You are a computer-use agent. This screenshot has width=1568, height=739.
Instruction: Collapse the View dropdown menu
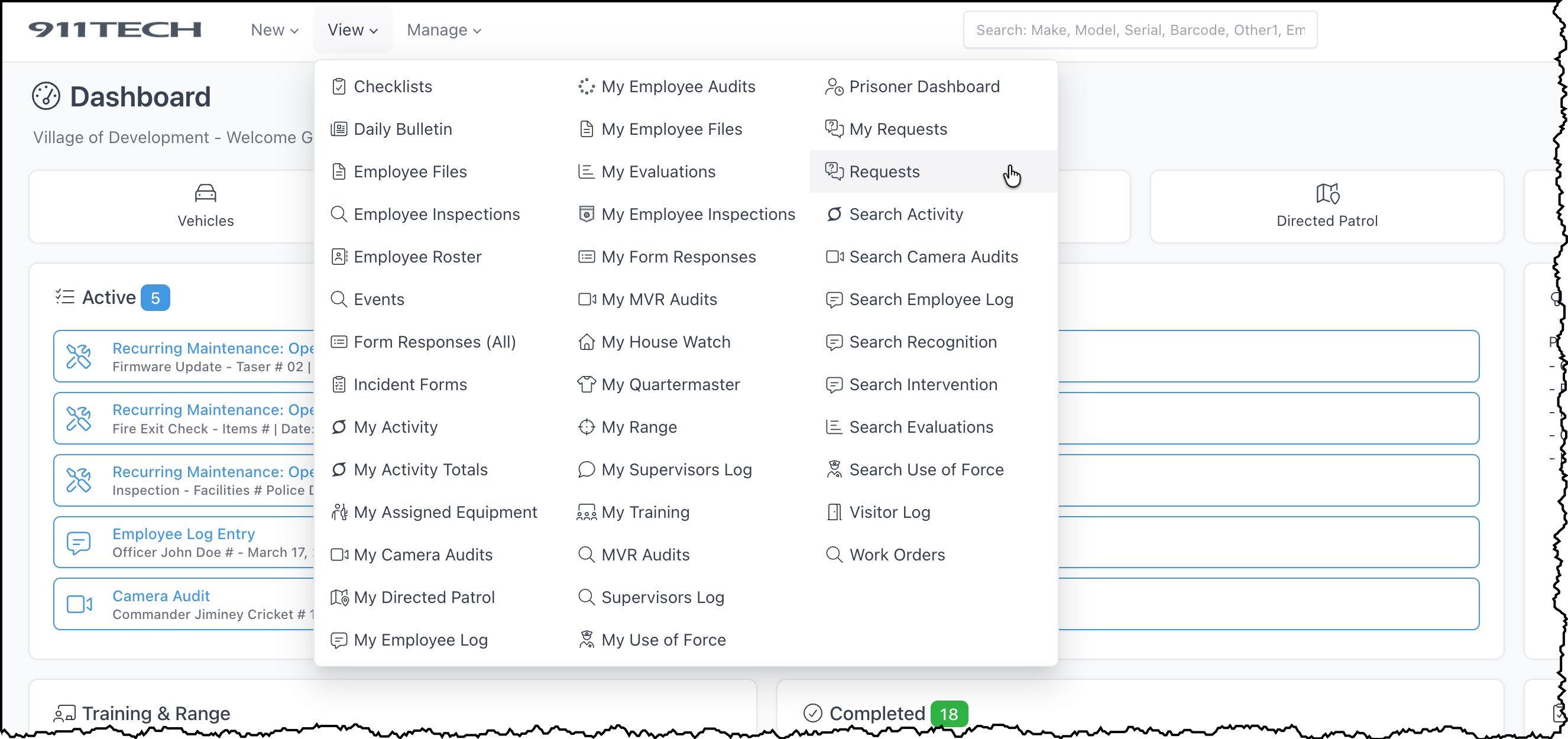[x=352, y=30]
